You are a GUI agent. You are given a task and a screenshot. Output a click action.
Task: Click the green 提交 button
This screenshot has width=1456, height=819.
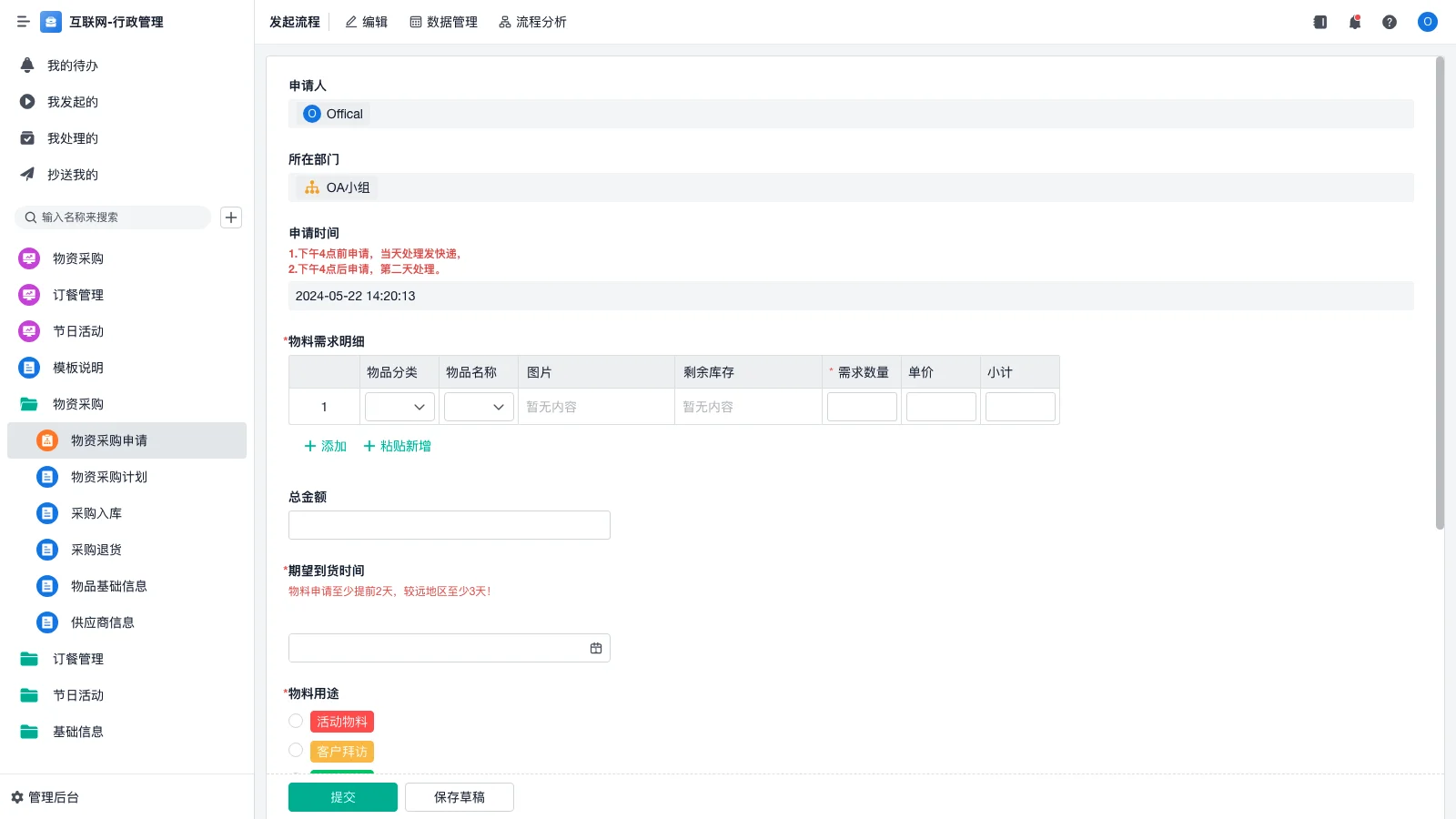pos(342,797)
